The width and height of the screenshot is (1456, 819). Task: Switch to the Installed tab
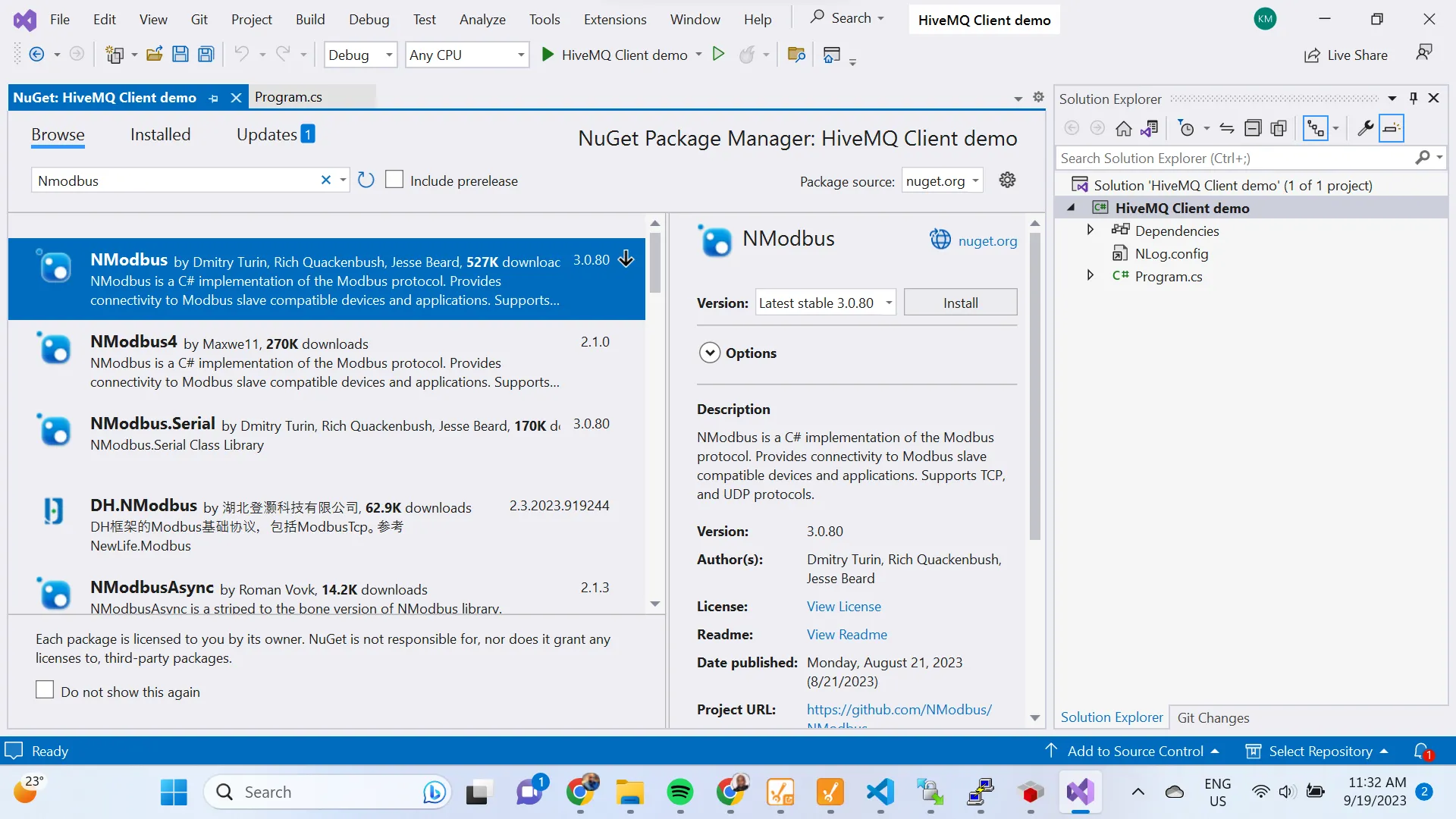[x=160, y=135]
